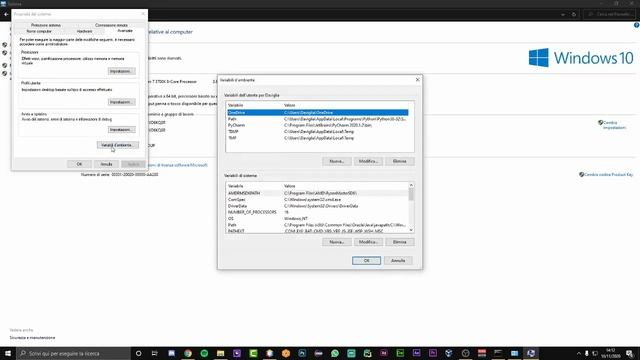Screen dimensions: 640x360
Task: Switch to the Nome computer tab
Action: [x=39, y=31]
